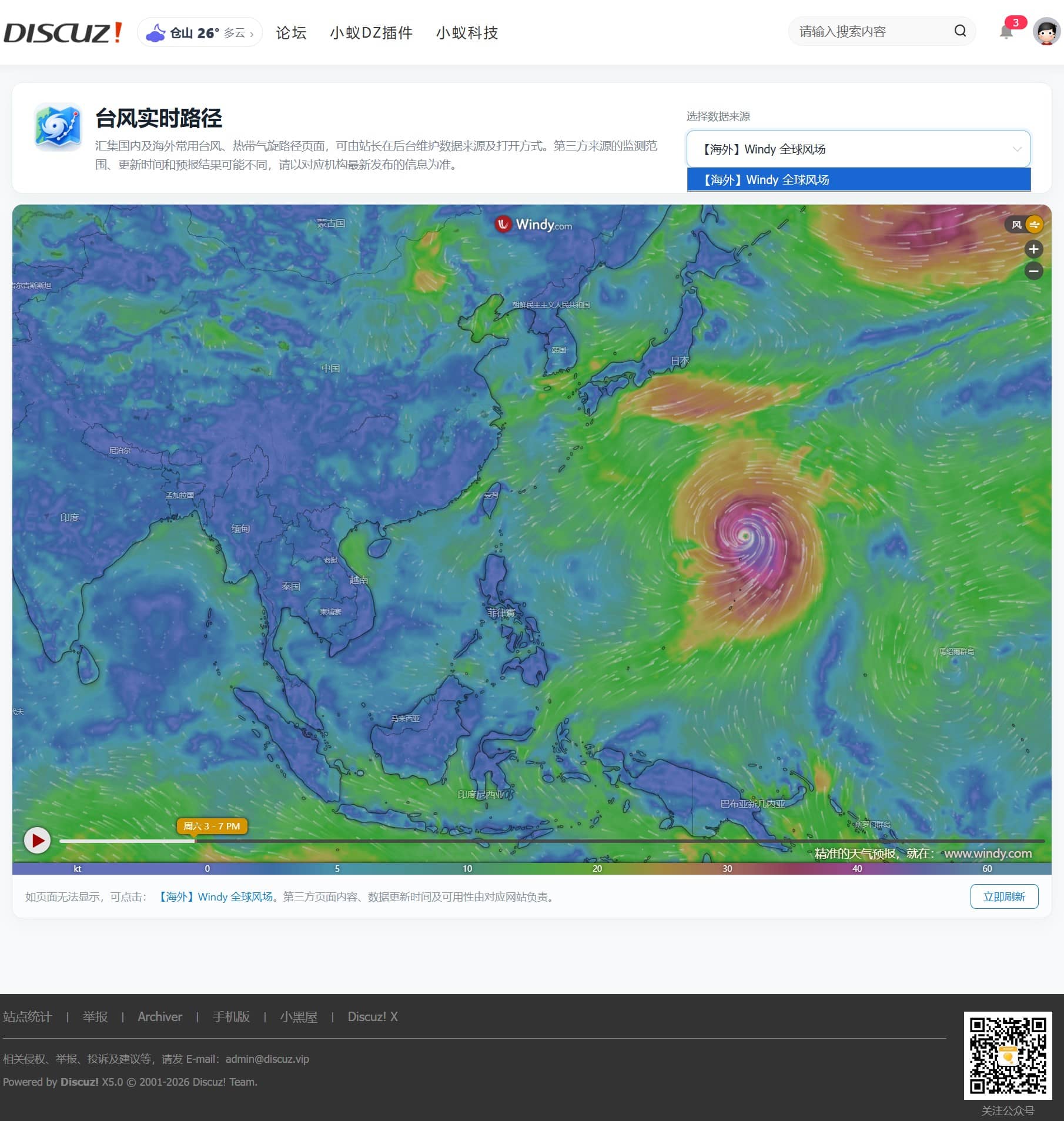This screenshot has width=1064, height=1121.
Task: Click the magnifier search icon
Action: [960, 31]
